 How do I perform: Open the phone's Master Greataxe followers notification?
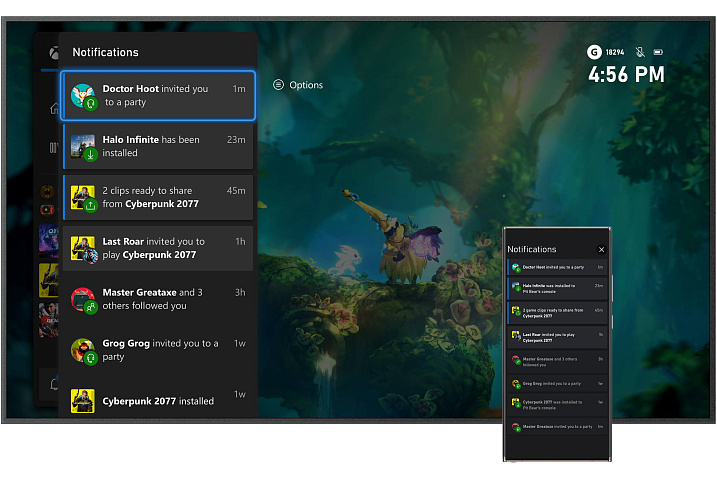[557, 362]
